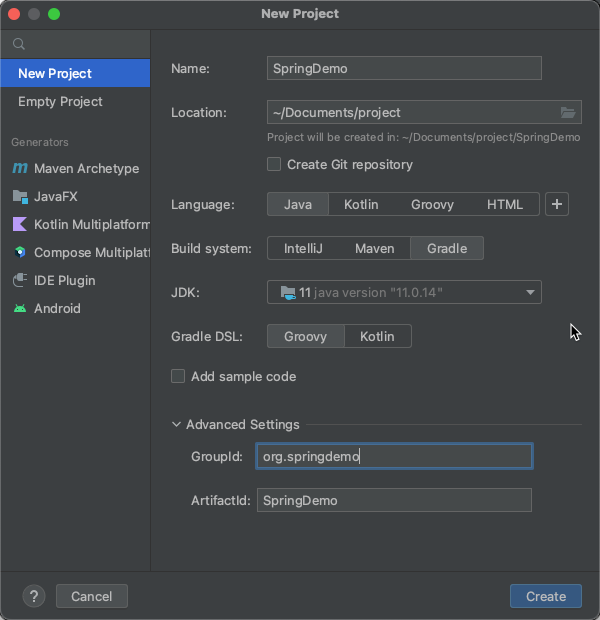This screenshot has width=600, height=620.
Task: Enable Create Git repository checkbox
Action: point(274,164)
